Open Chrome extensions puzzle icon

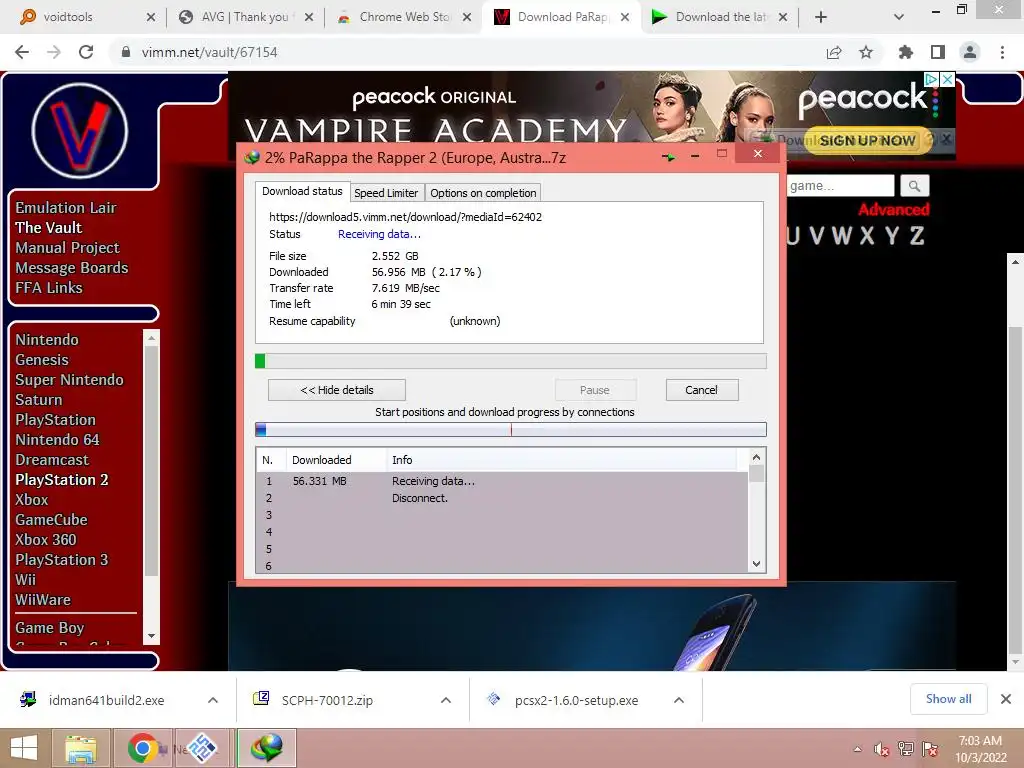coord(906,52)
